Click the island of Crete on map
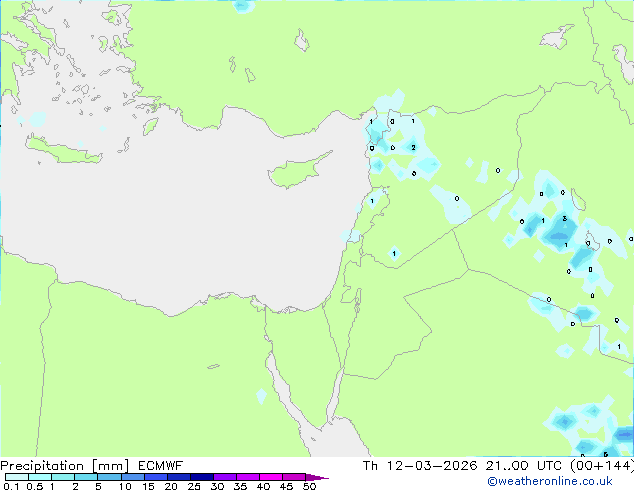634x490 pixels. pos(63,151)
